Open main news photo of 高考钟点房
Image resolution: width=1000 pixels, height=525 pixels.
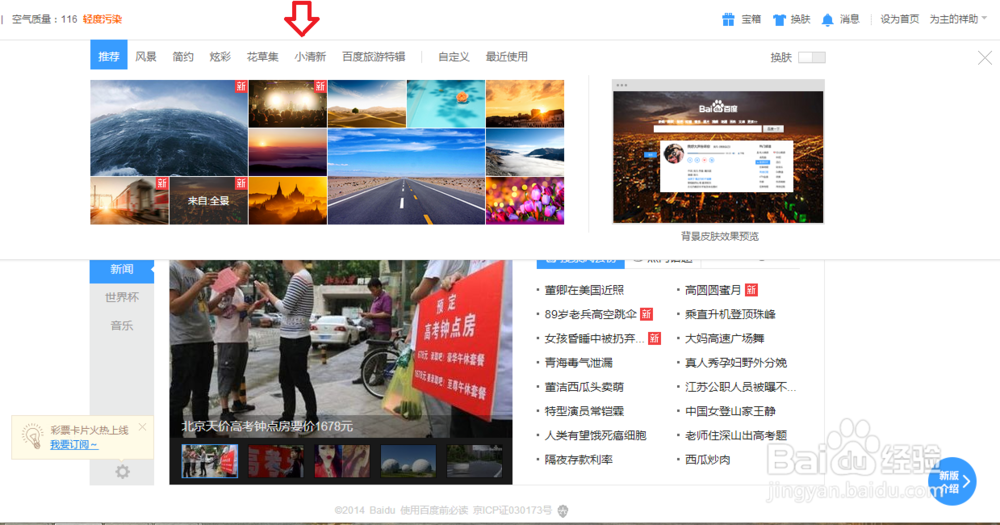pyautogui.click(x=341, y=348)
